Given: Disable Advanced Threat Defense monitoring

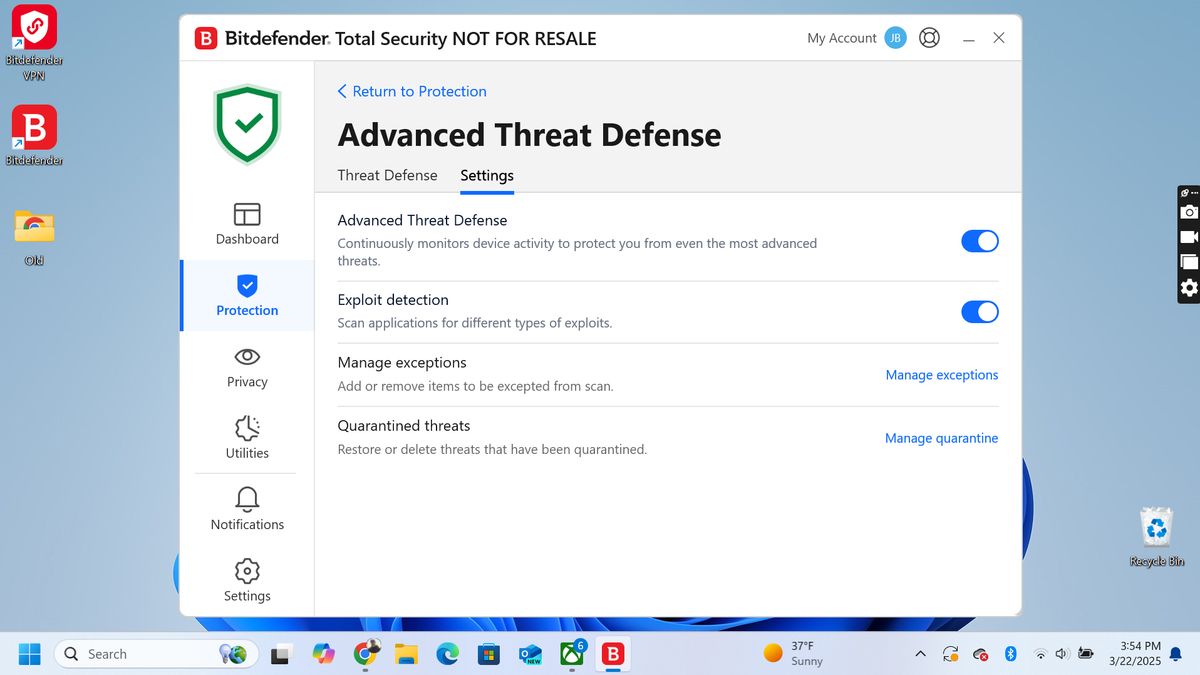Looking at the screenshot, I should [979, 241].
